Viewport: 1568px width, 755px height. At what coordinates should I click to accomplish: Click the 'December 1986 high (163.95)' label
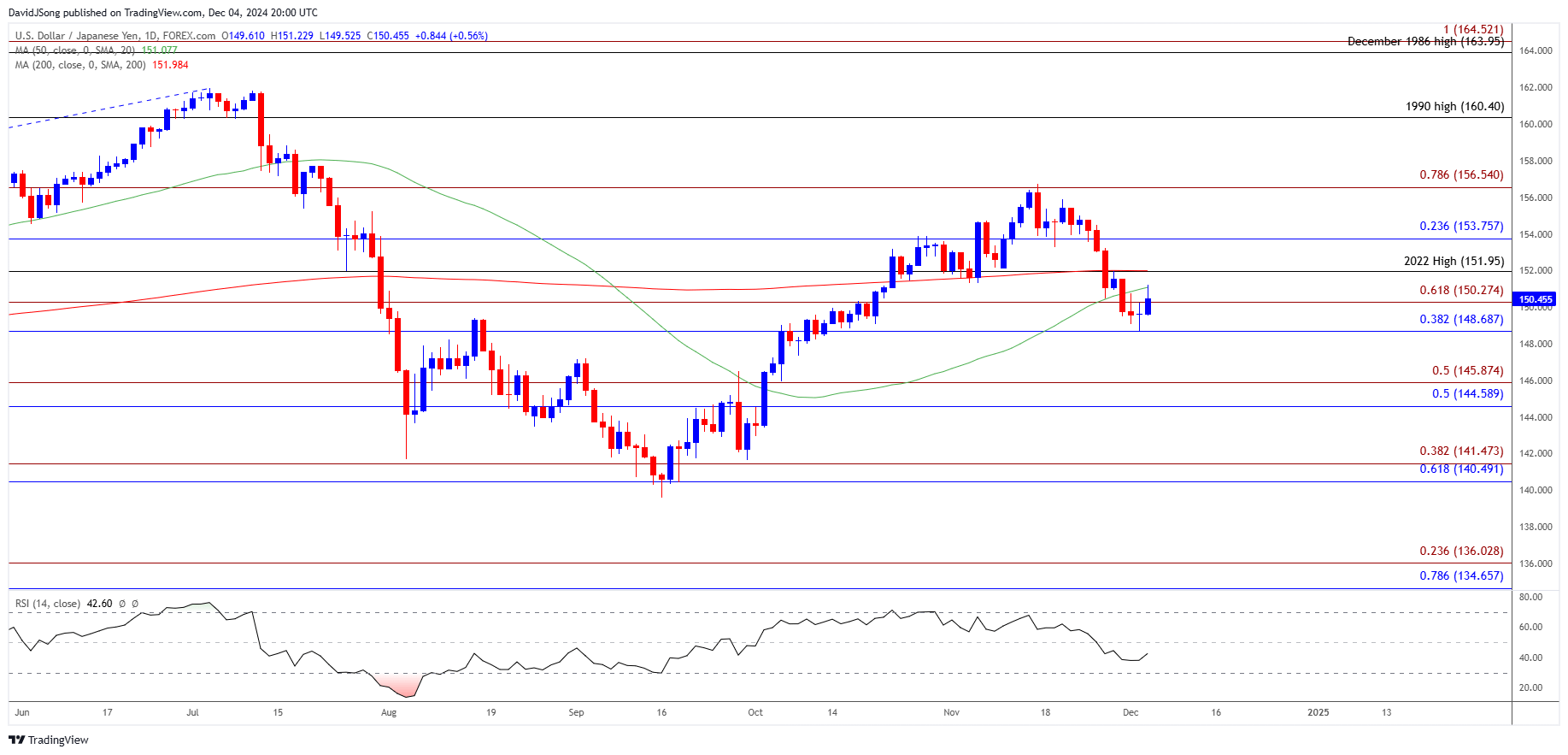[x=1425, y=41]
